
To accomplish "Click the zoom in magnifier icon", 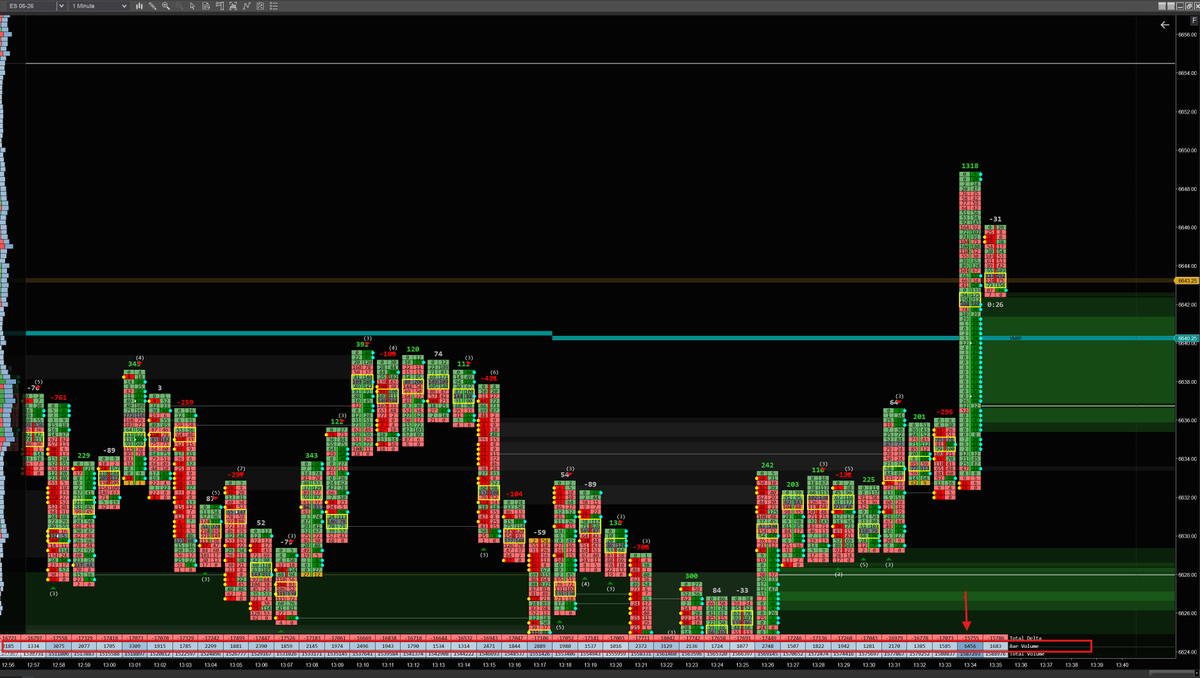I will tap(165, 6).
